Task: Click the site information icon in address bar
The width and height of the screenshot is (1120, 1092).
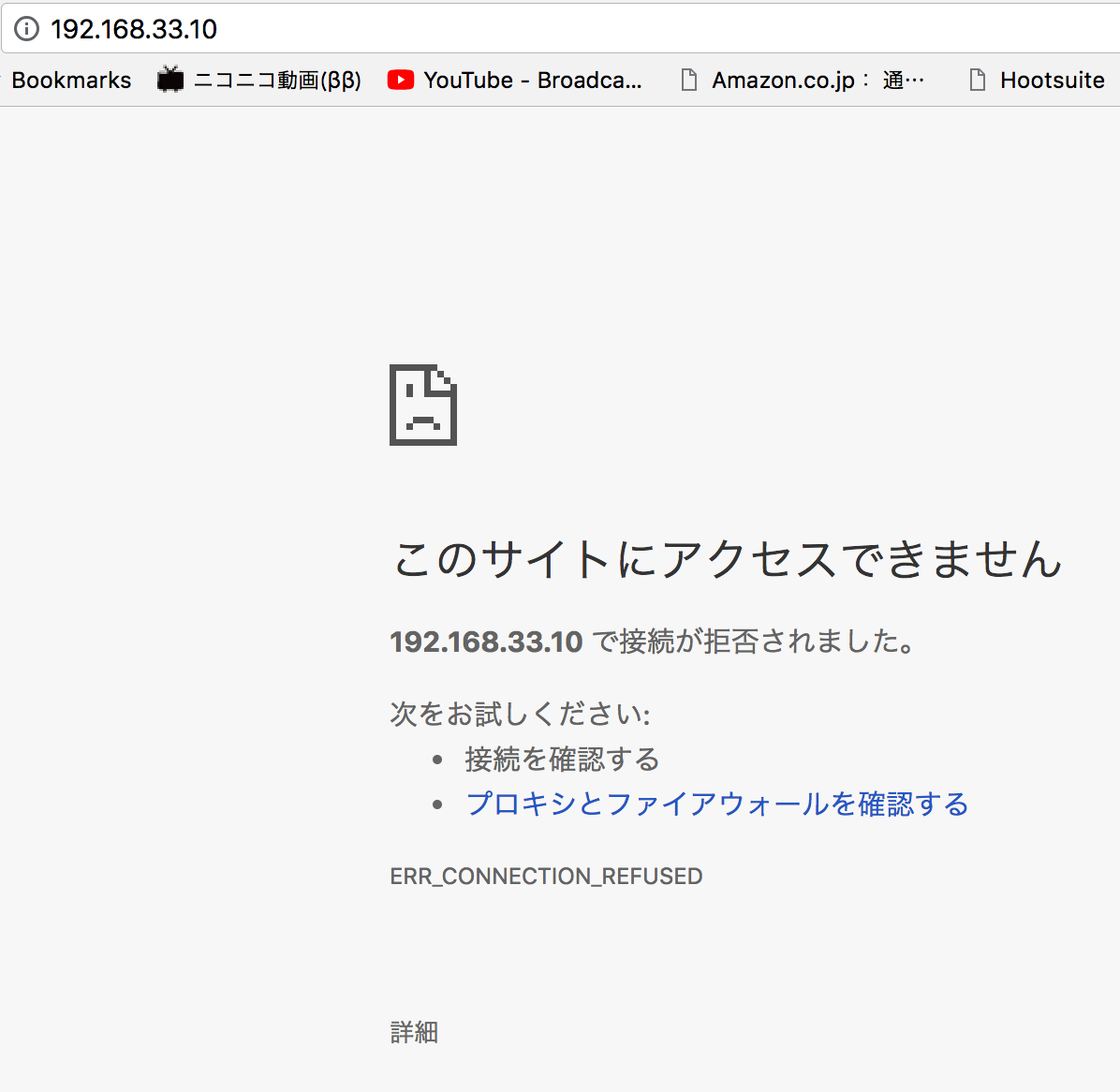Action: tap(27, 29)
